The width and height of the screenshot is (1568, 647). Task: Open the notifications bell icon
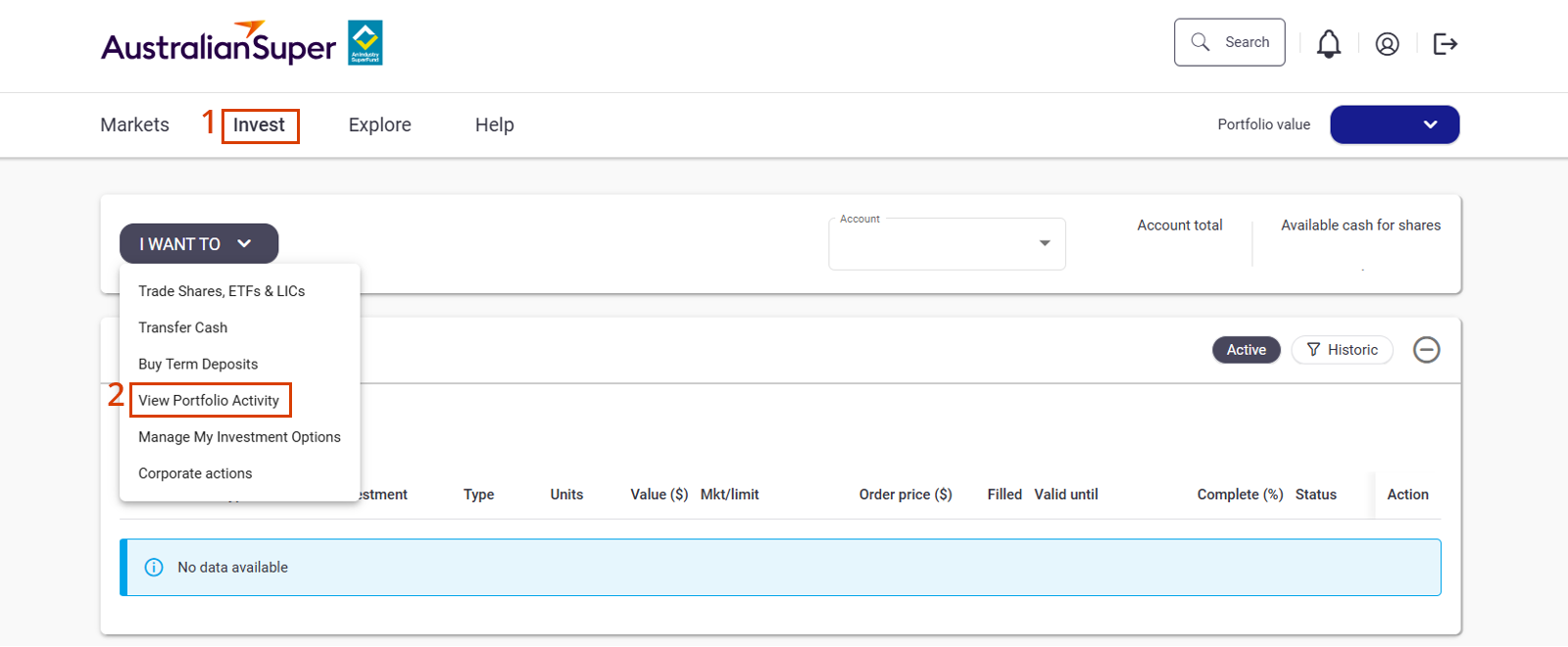pyautogui.click(x=1328, y=44)
